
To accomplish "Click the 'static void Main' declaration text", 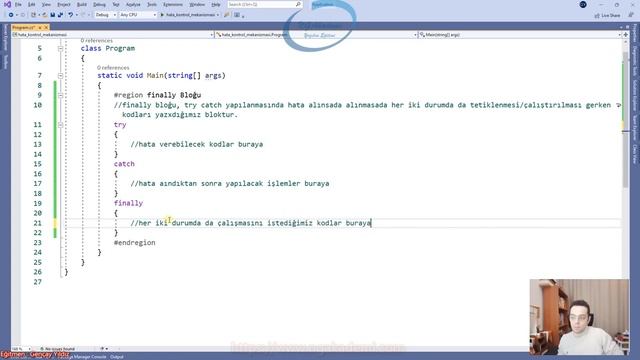I will [x=131, y=76].
